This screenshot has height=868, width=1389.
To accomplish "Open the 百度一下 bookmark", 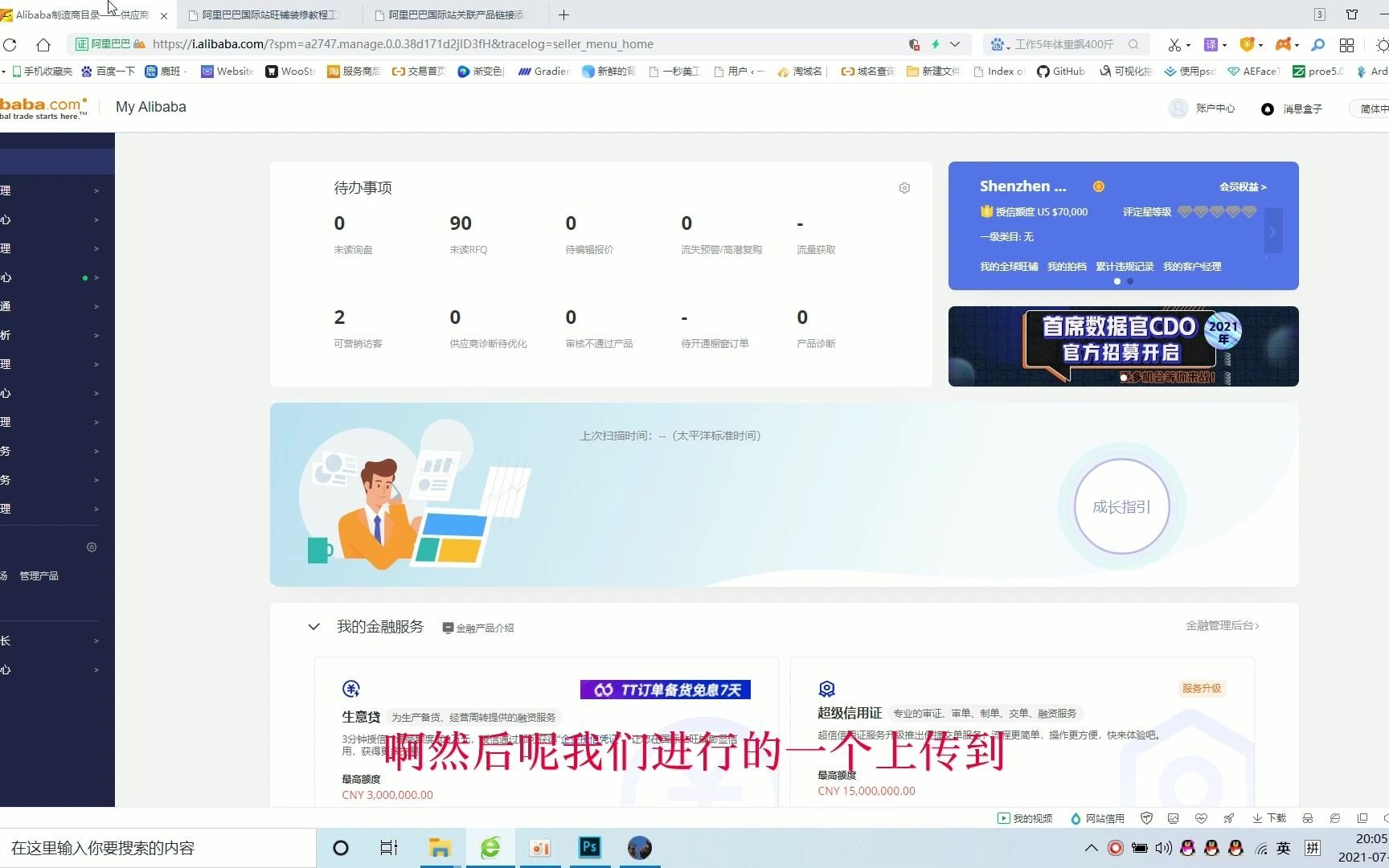I will point(108,72).
